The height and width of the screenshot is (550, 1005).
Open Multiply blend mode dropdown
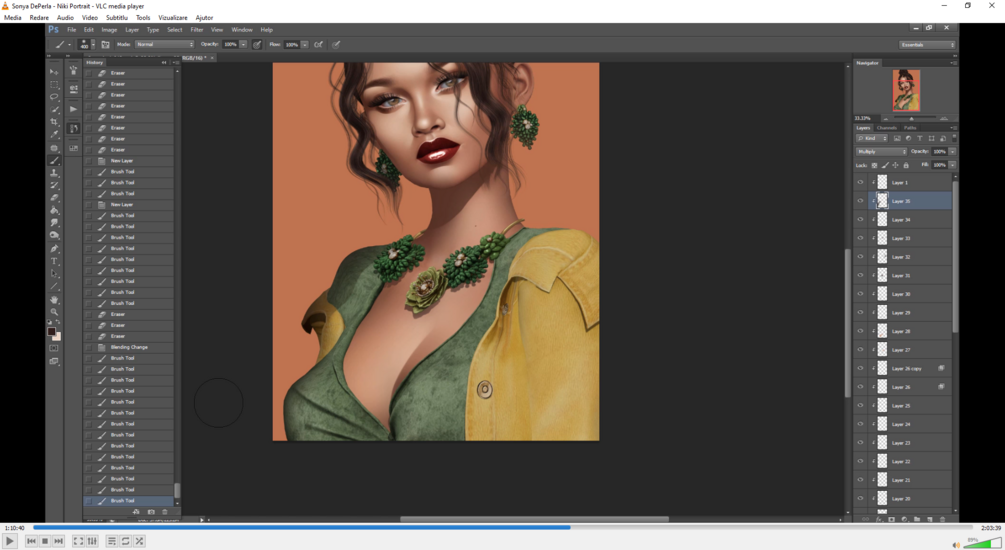(881, 152)
